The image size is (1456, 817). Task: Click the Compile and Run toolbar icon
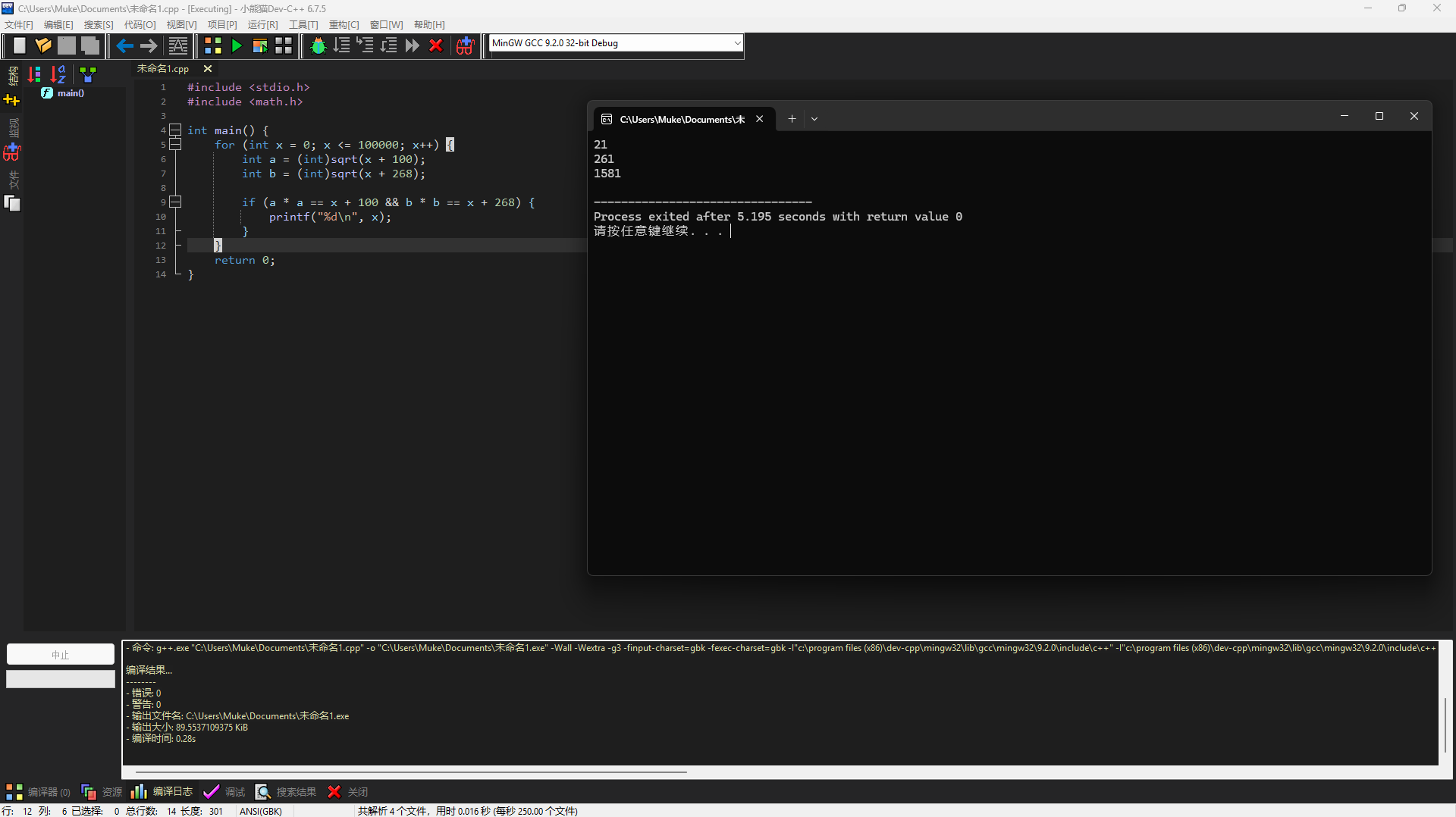tap(260, 46)
